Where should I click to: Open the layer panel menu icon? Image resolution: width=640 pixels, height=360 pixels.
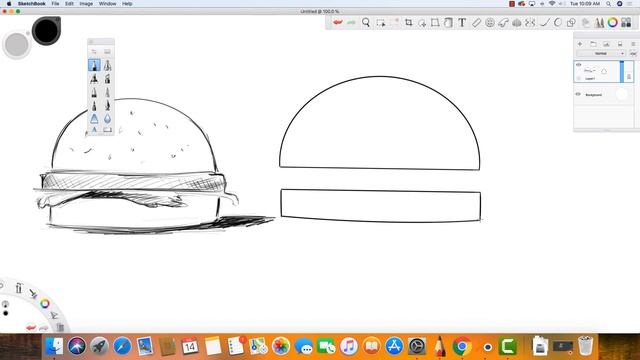point(633,44)
